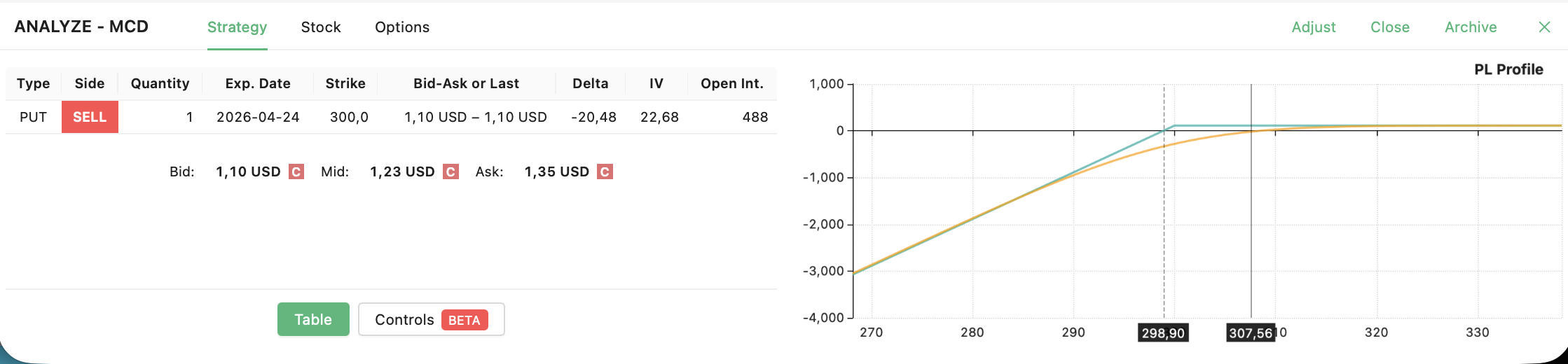Image resolution: width=1568 pixels, height=364 pixels.
Task: Click the Exp. Date column header
Action: click(x=258, y=83)
